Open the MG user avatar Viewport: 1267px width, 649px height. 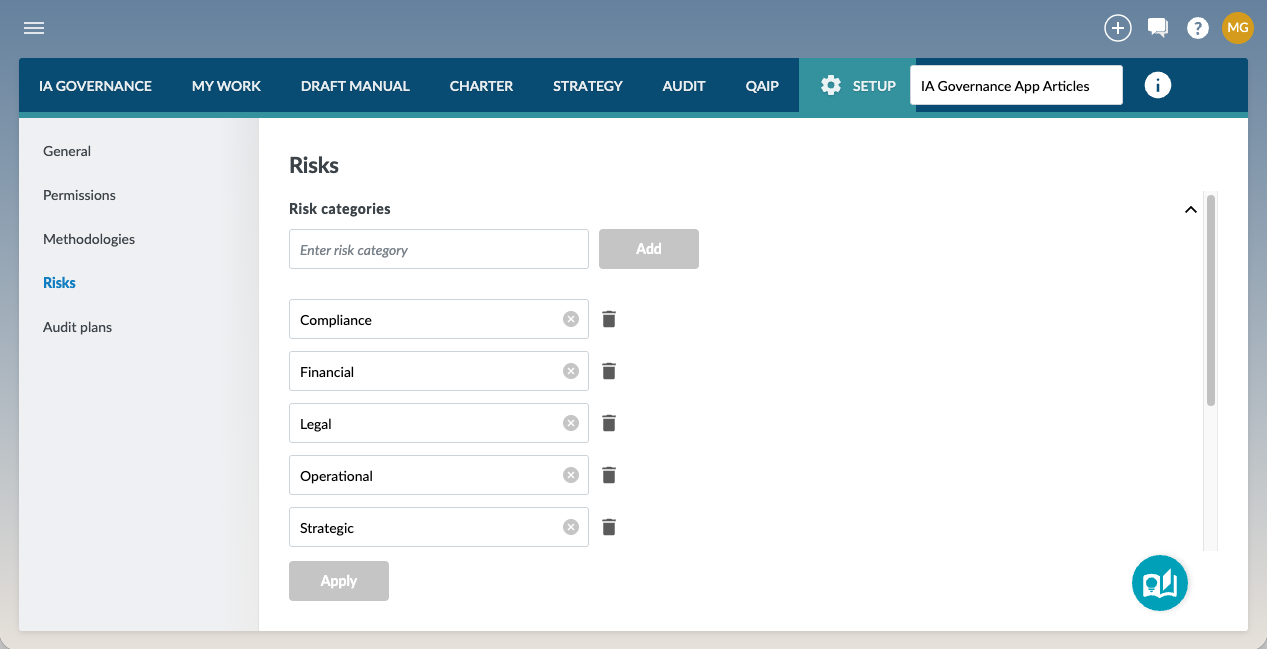(x=1237, y=27)
